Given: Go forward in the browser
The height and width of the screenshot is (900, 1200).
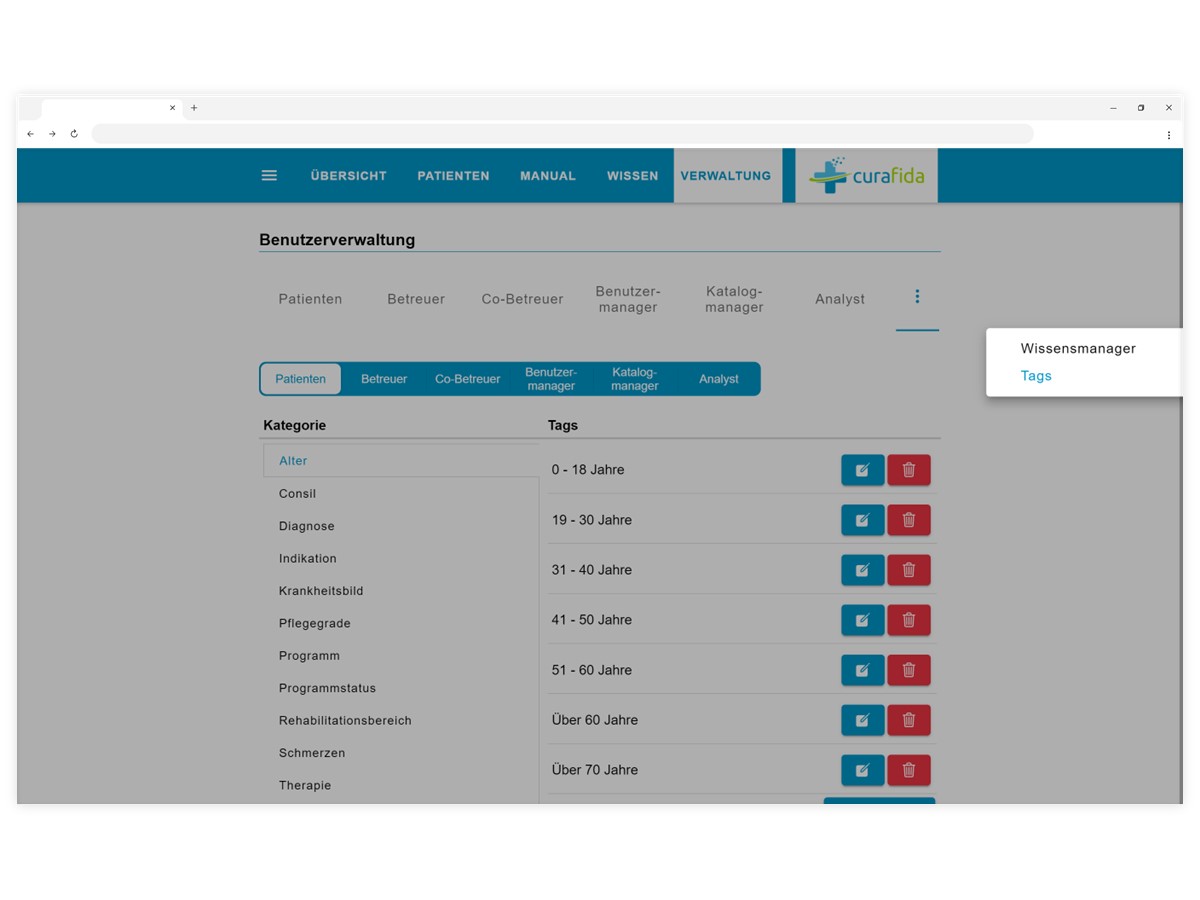Looking at the screenshot, I should coord(52,134).
